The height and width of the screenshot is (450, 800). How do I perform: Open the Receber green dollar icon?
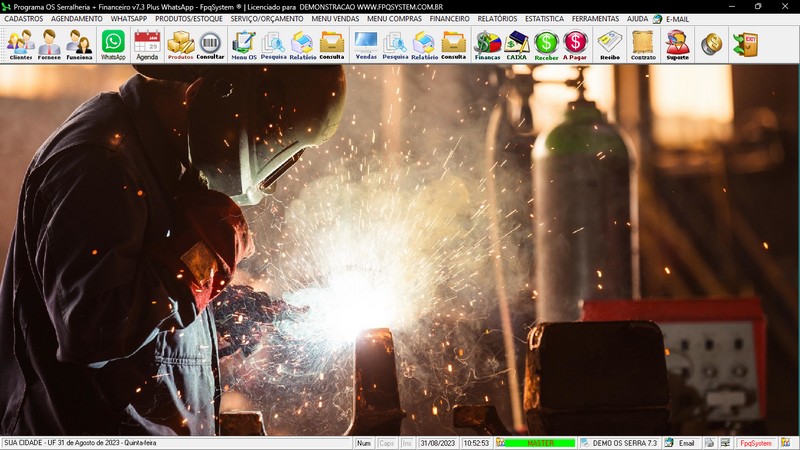click(546, 44)
